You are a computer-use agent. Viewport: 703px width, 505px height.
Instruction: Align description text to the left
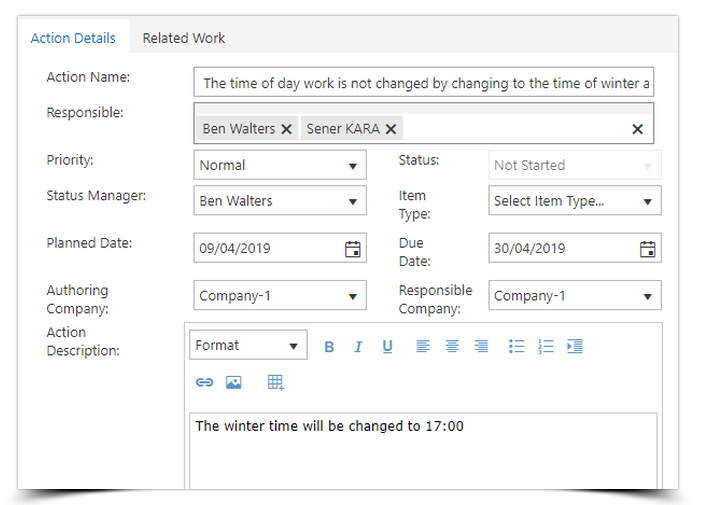point(422,347)
